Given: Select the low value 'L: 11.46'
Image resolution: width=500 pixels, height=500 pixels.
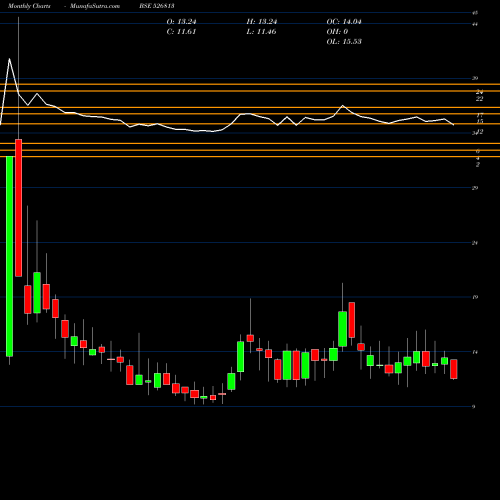Looking at the screenshot, I should click(261, 32).
